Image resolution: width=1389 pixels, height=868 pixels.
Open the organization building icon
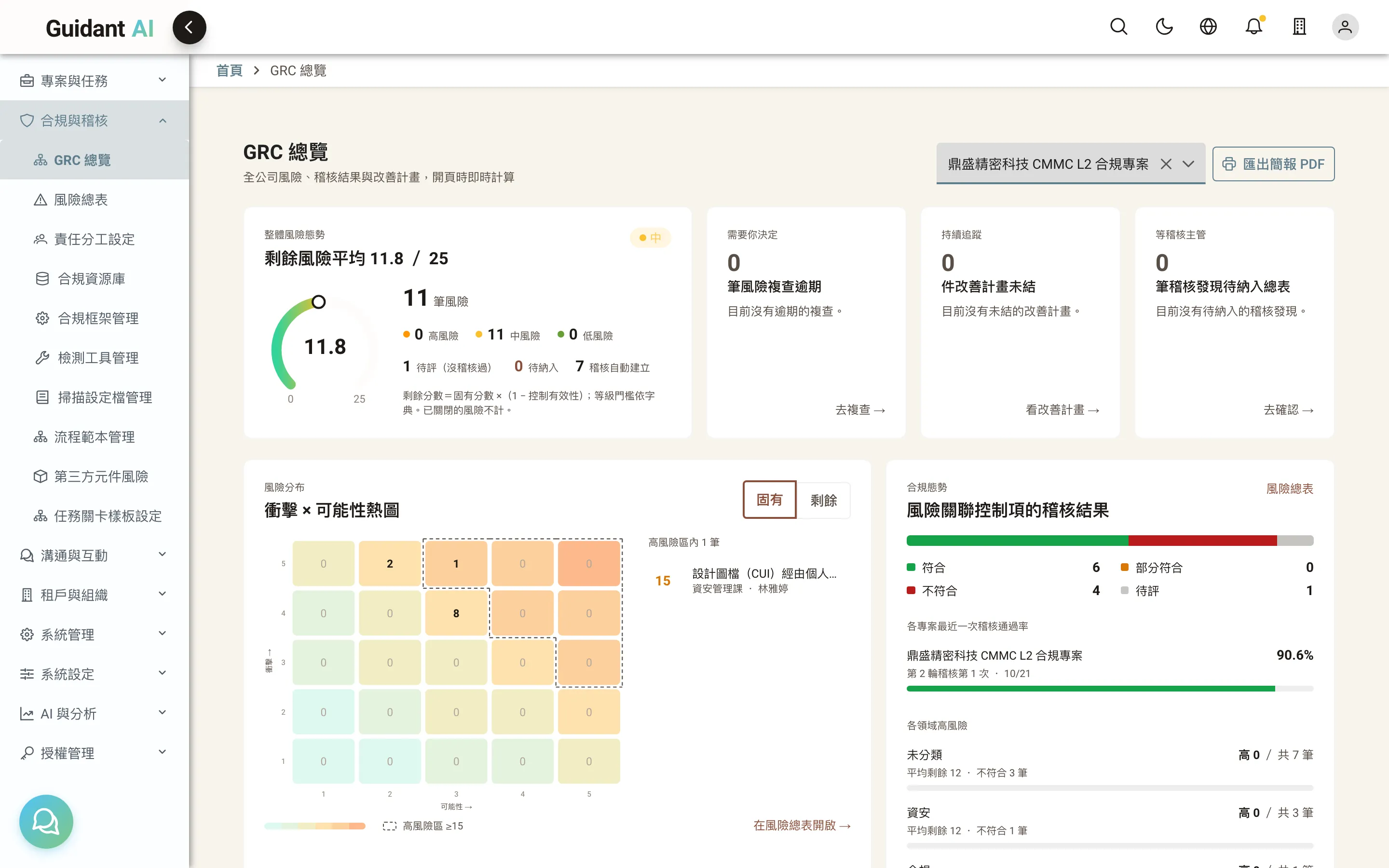coord(1299,27)
